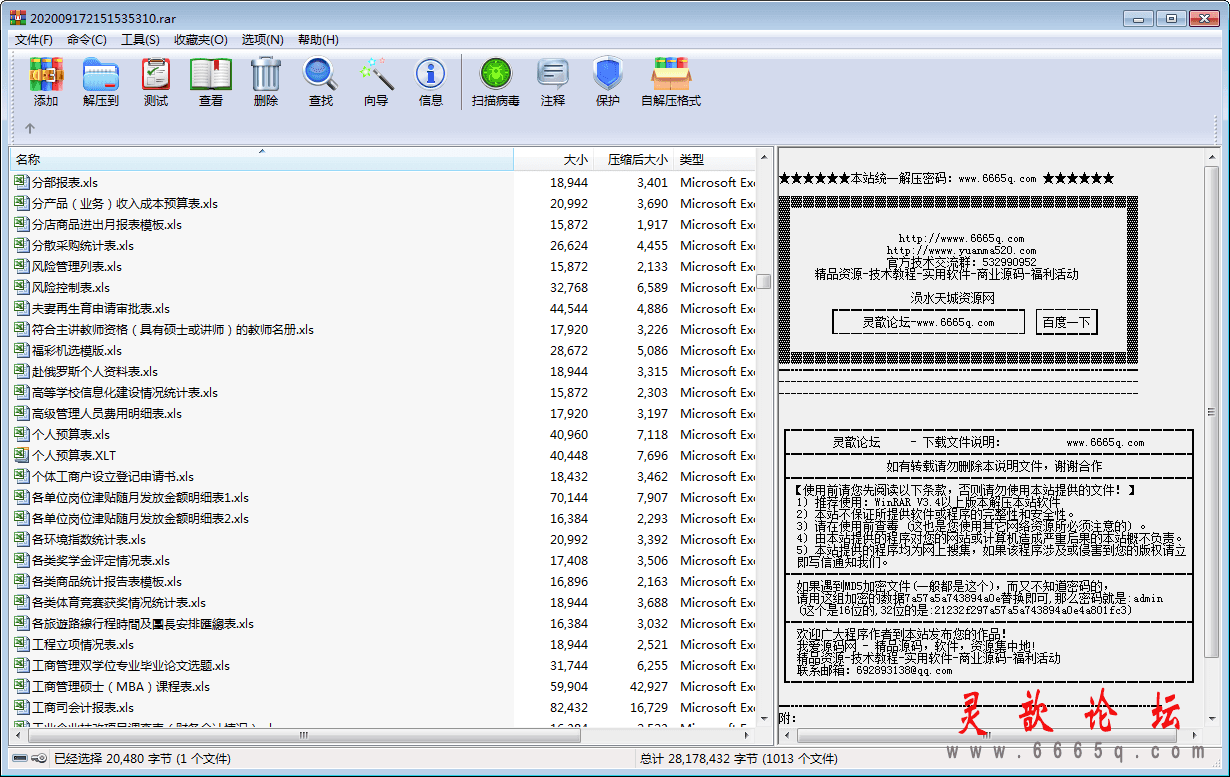Click the file icon beside 个人预算表.XLT
This screenshot has height=777, width=1230.
(21, 455)
